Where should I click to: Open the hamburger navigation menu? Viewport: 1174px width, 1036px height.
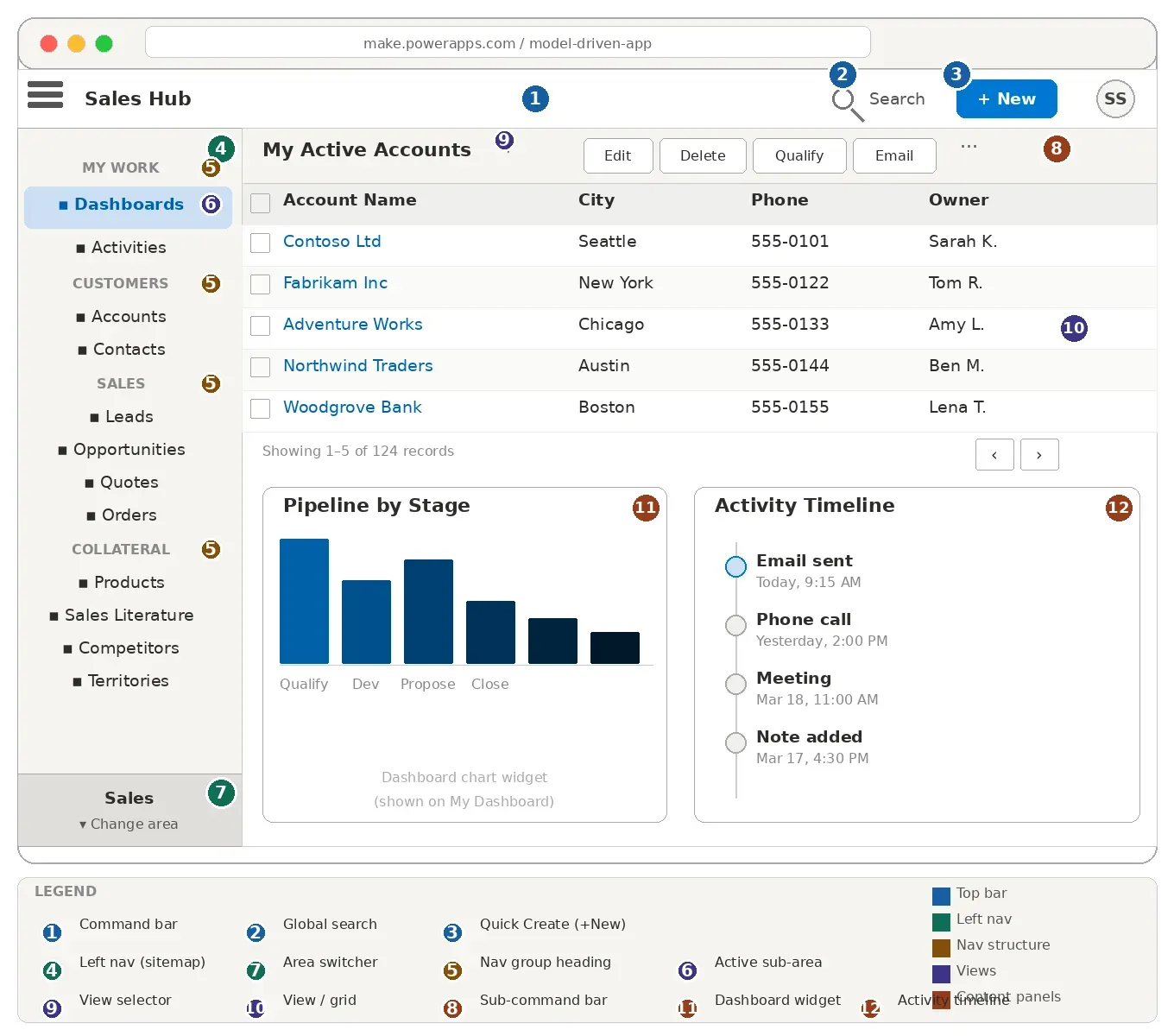[45, 94]
